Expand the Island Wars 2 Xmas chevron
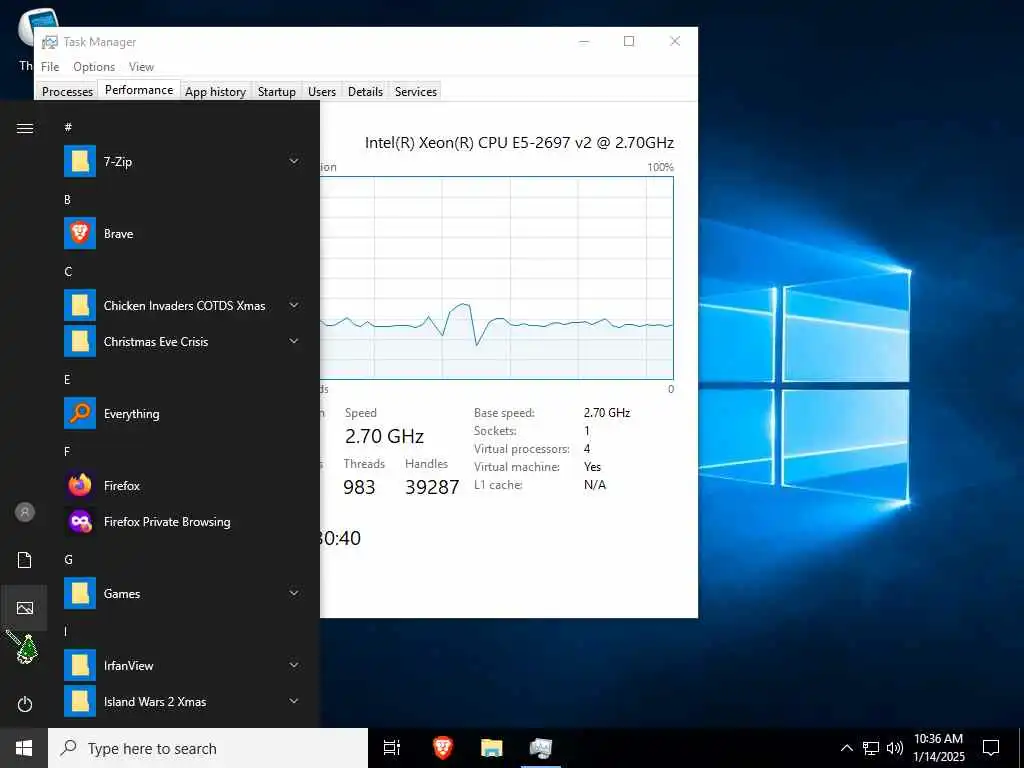 (x=294, y=701)
